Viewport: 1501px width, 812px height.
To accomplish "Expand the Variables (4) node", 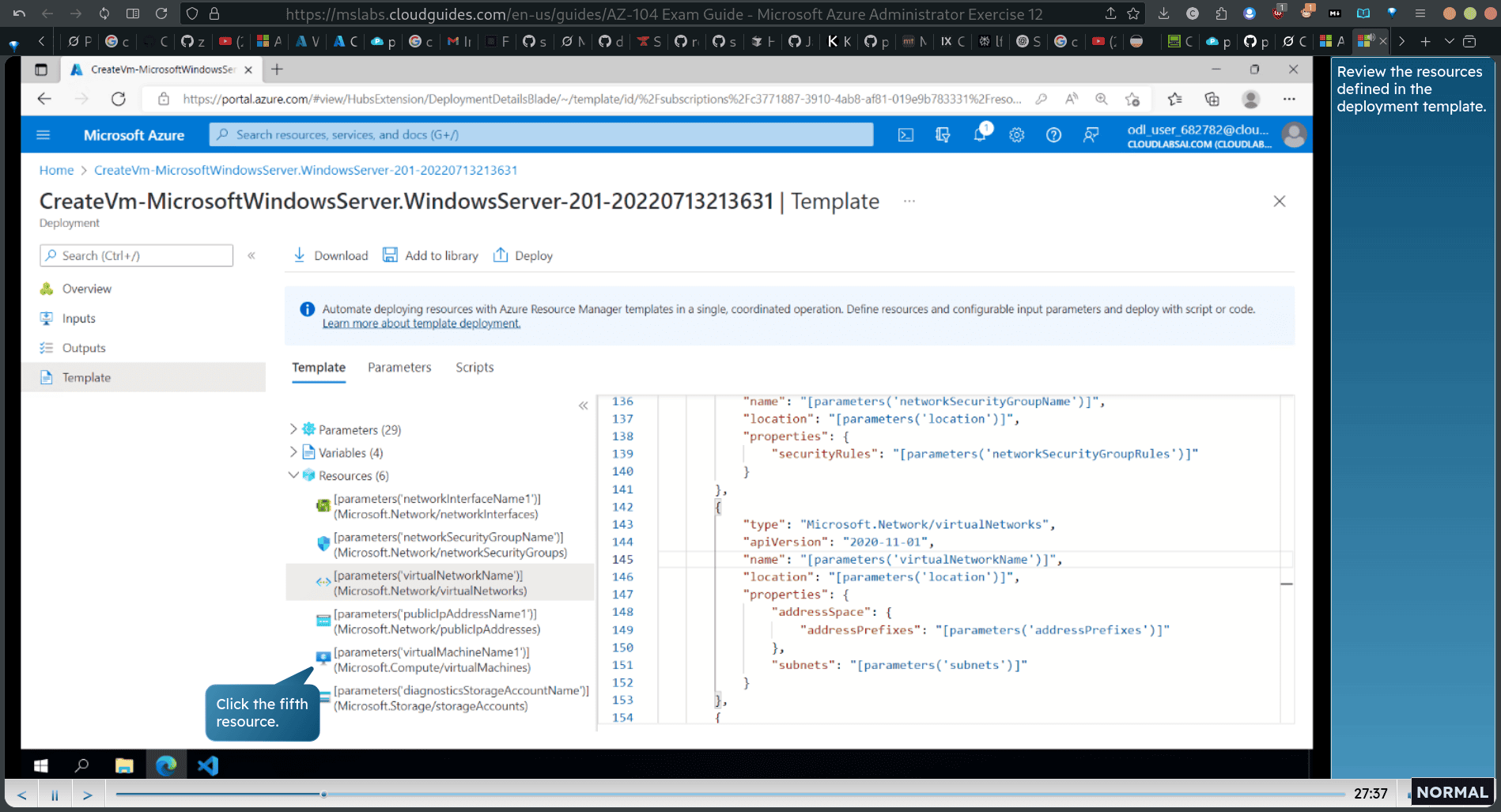I will point(293,452).
